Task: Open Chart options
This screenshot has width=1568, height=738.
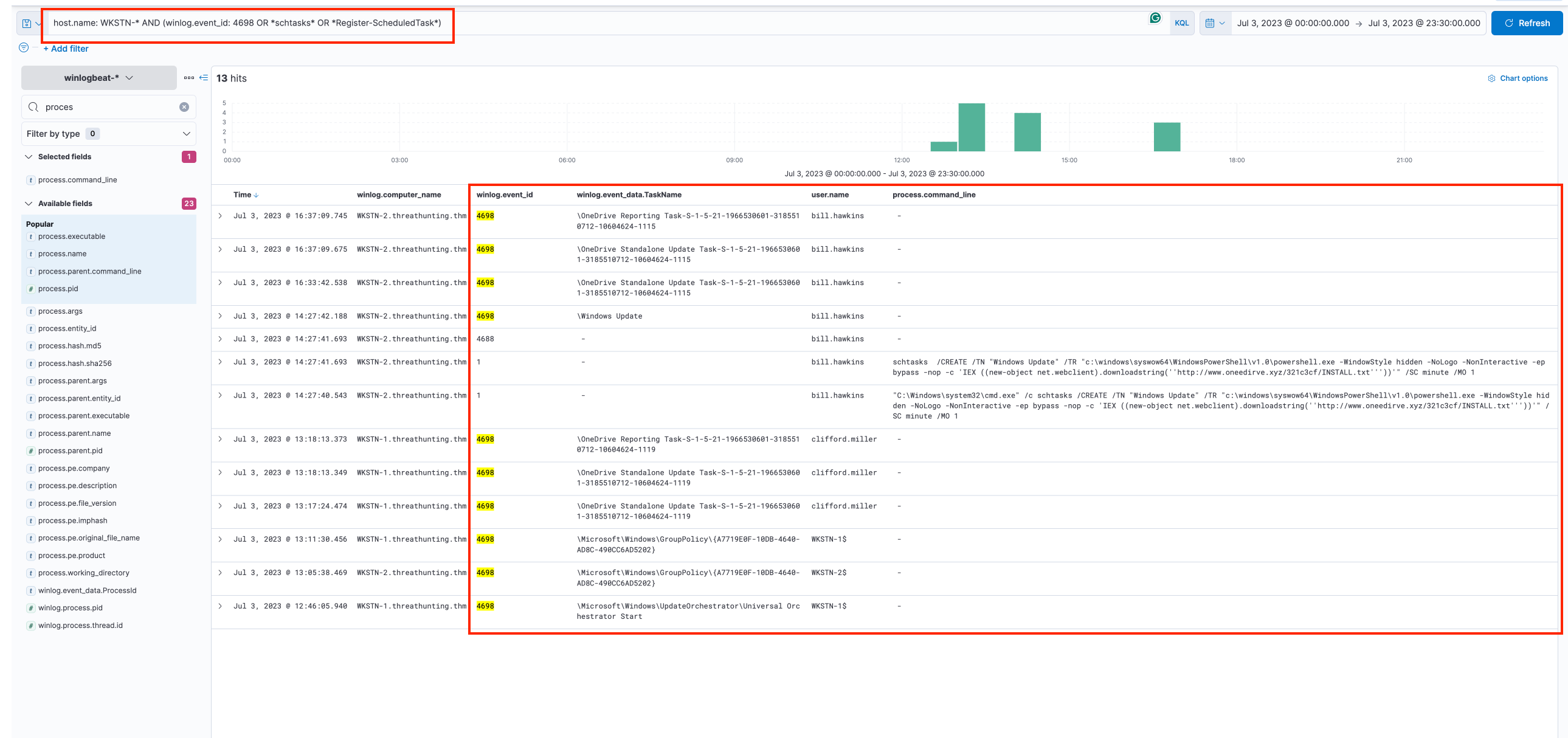Action: point(1524,78)
